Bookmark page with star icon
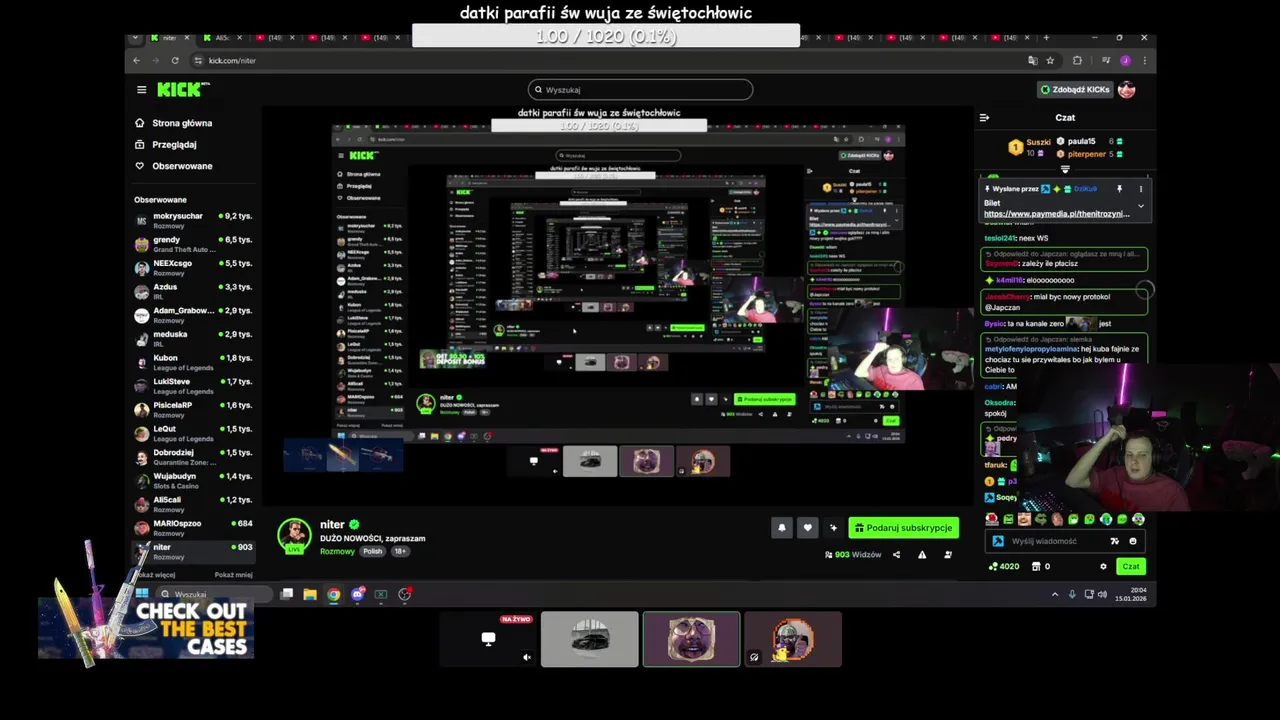1280x720 pixels. point(1050,61)
